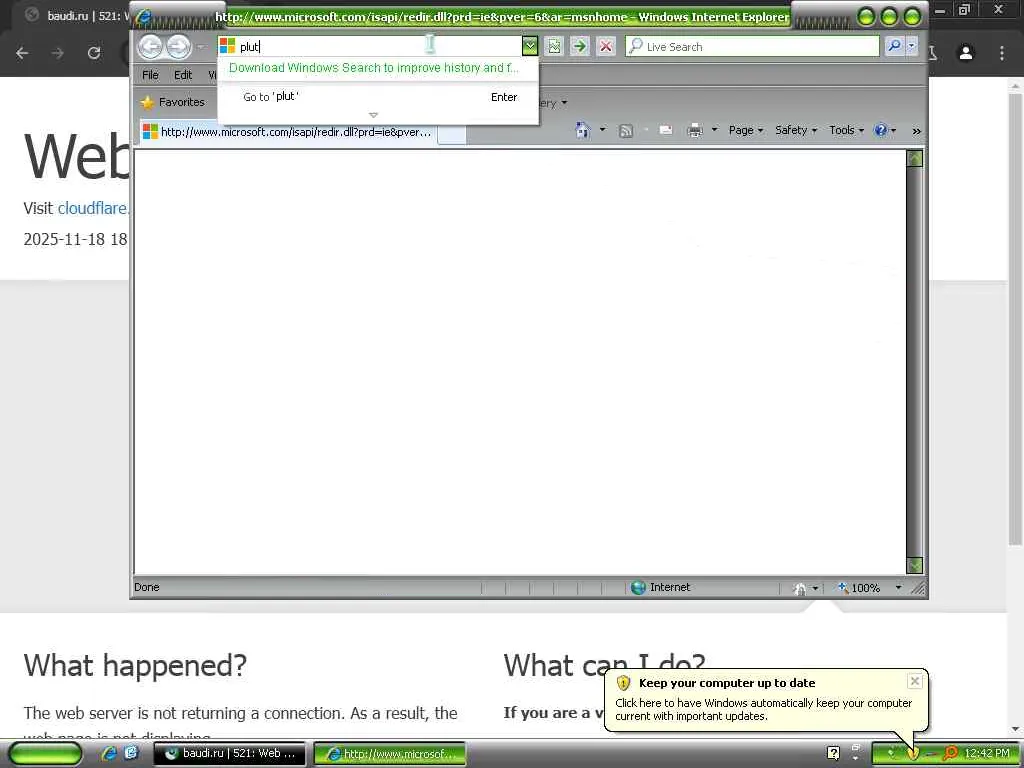Open the Home button dropdown arrow
Viewport: 1024px width, 768px height.
click(602, 130)
